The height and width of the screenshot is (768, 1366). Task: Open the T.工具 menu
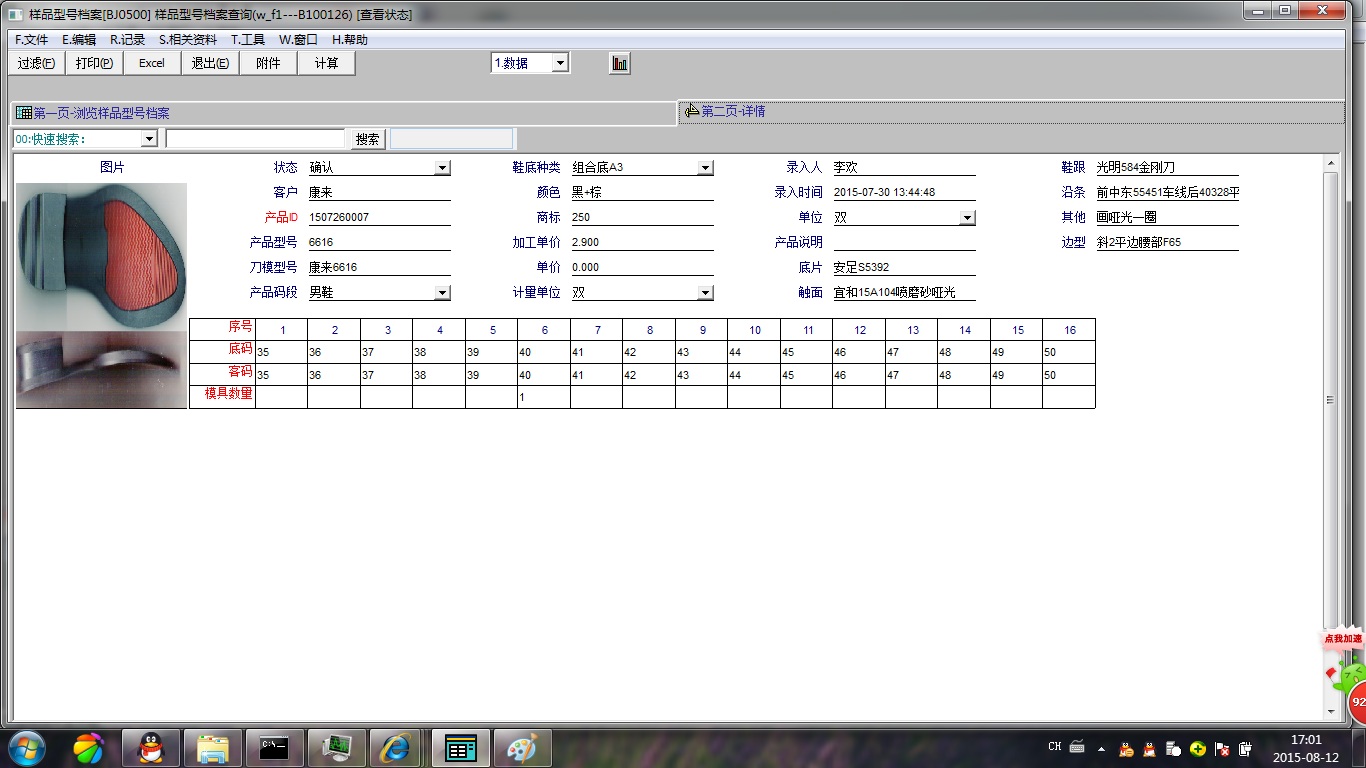pyautogui.click(x=248, y=40)
